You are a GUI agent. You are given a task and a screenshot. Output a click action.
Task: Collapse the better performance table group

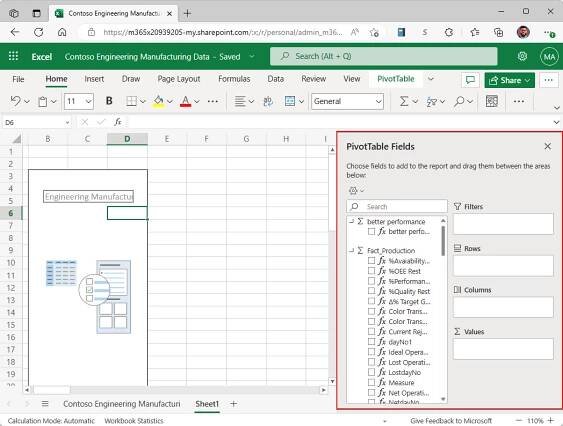coord(352,222)
